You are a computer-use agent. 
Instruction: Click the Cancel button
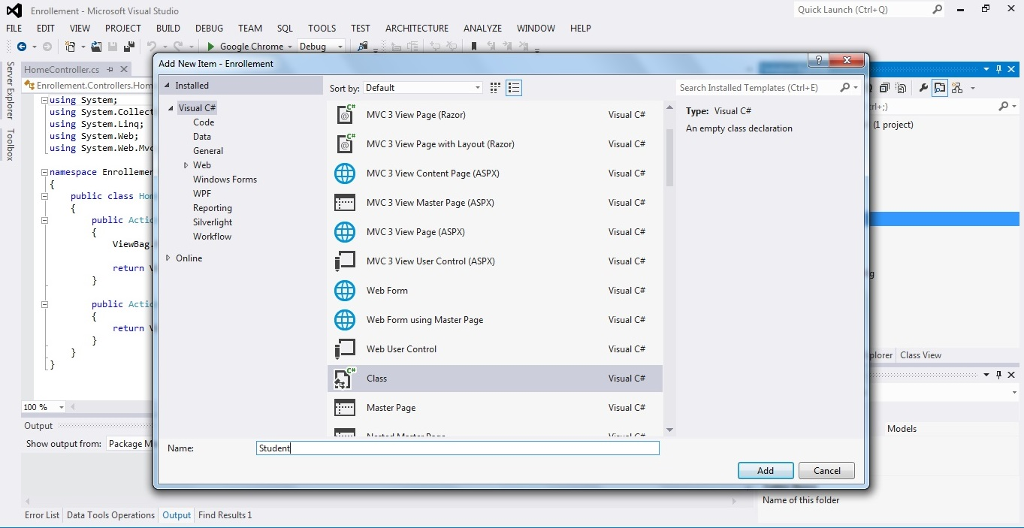click(x=826, y=470)
